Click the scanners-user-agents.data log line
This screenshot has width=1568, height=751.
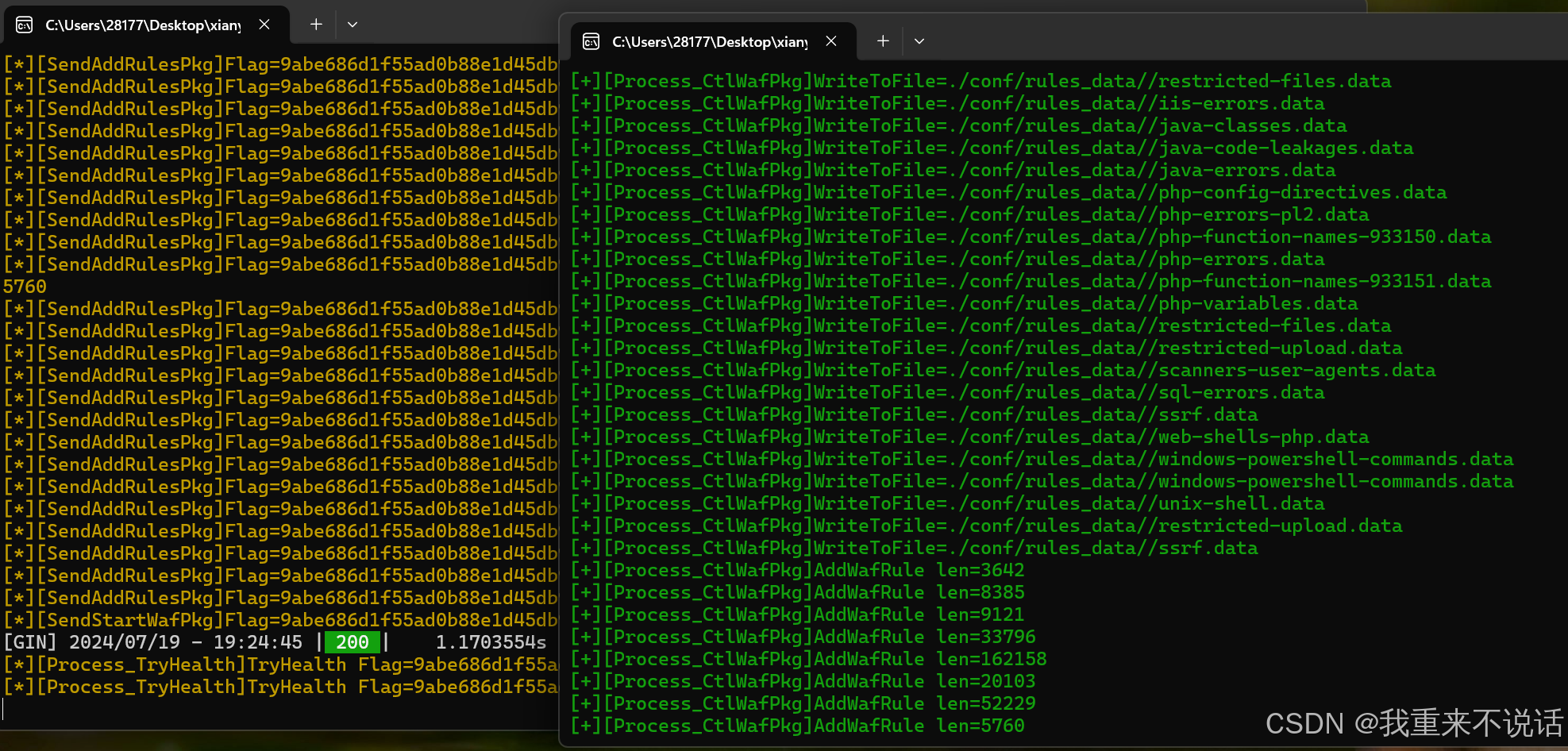tap(1004, 371)
